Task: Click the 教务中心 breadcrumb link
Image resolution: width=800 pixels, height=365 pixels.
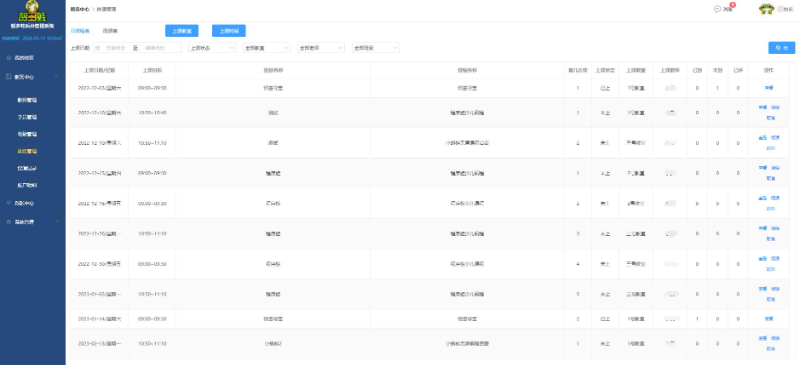Action: click(80, 9)
